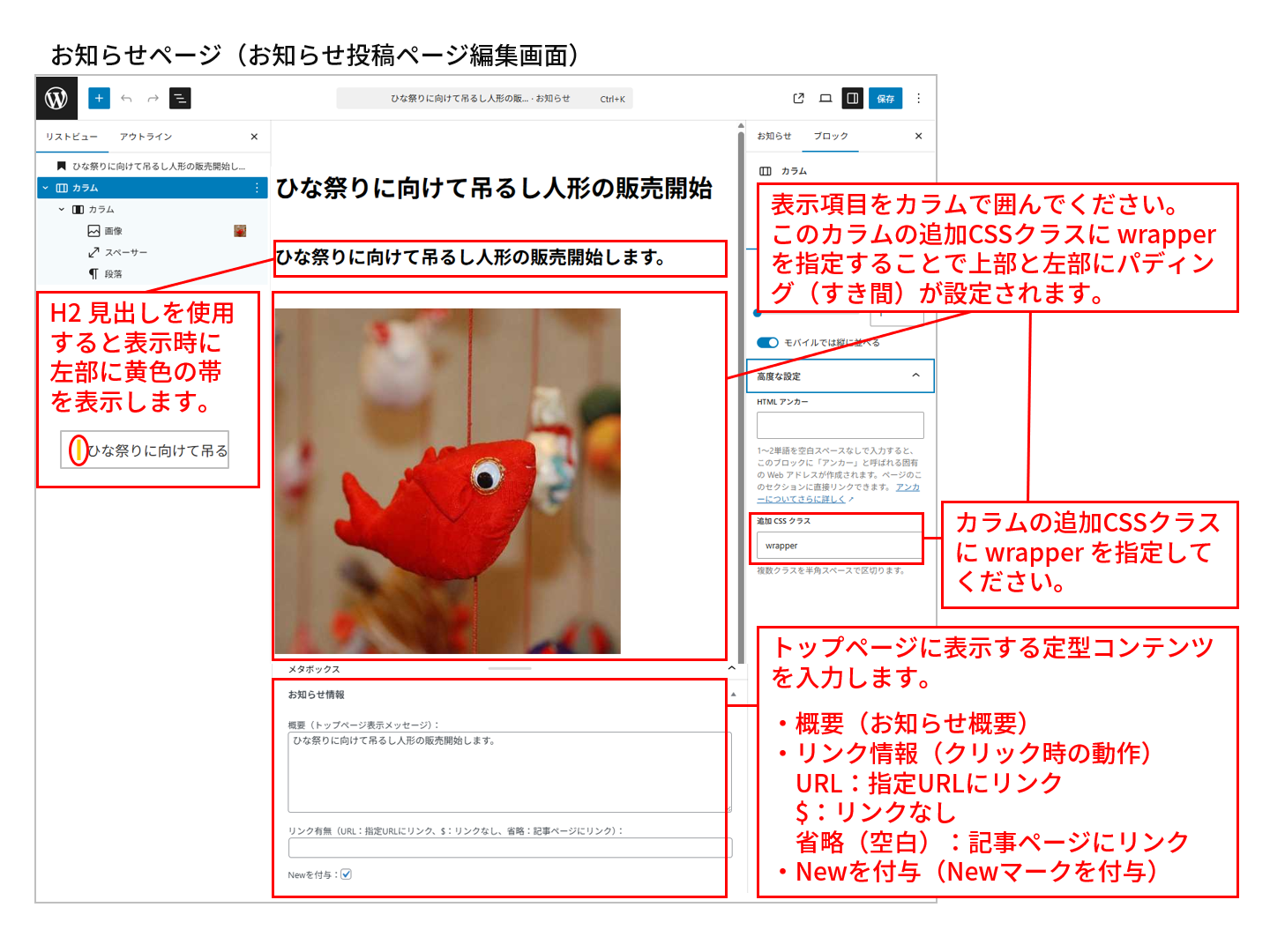Open the WordPress logo menu
Screen dimensions: 1270x952
(x=55, y=98)
